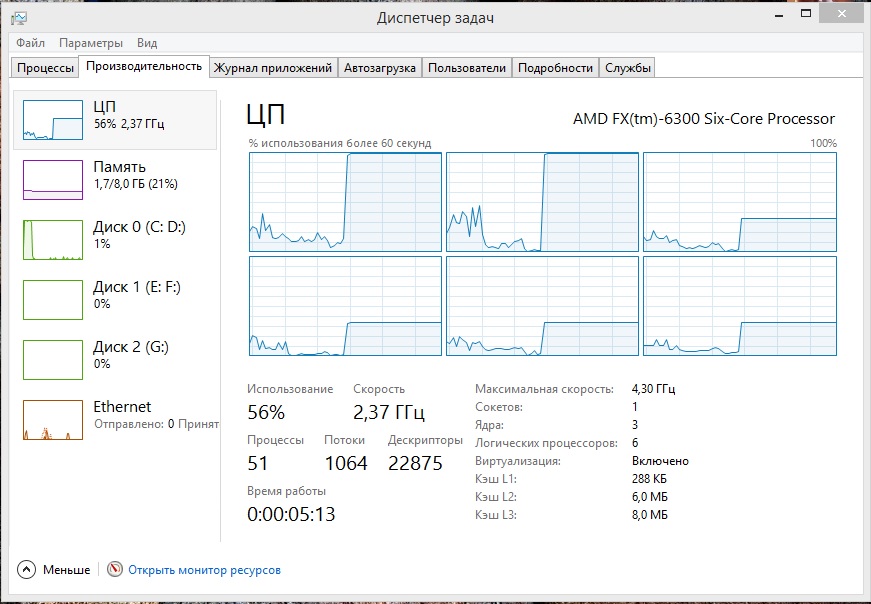Go to the Пользователи tab
Viewport: 871px width, 604px height.
(x=467, y=68)
